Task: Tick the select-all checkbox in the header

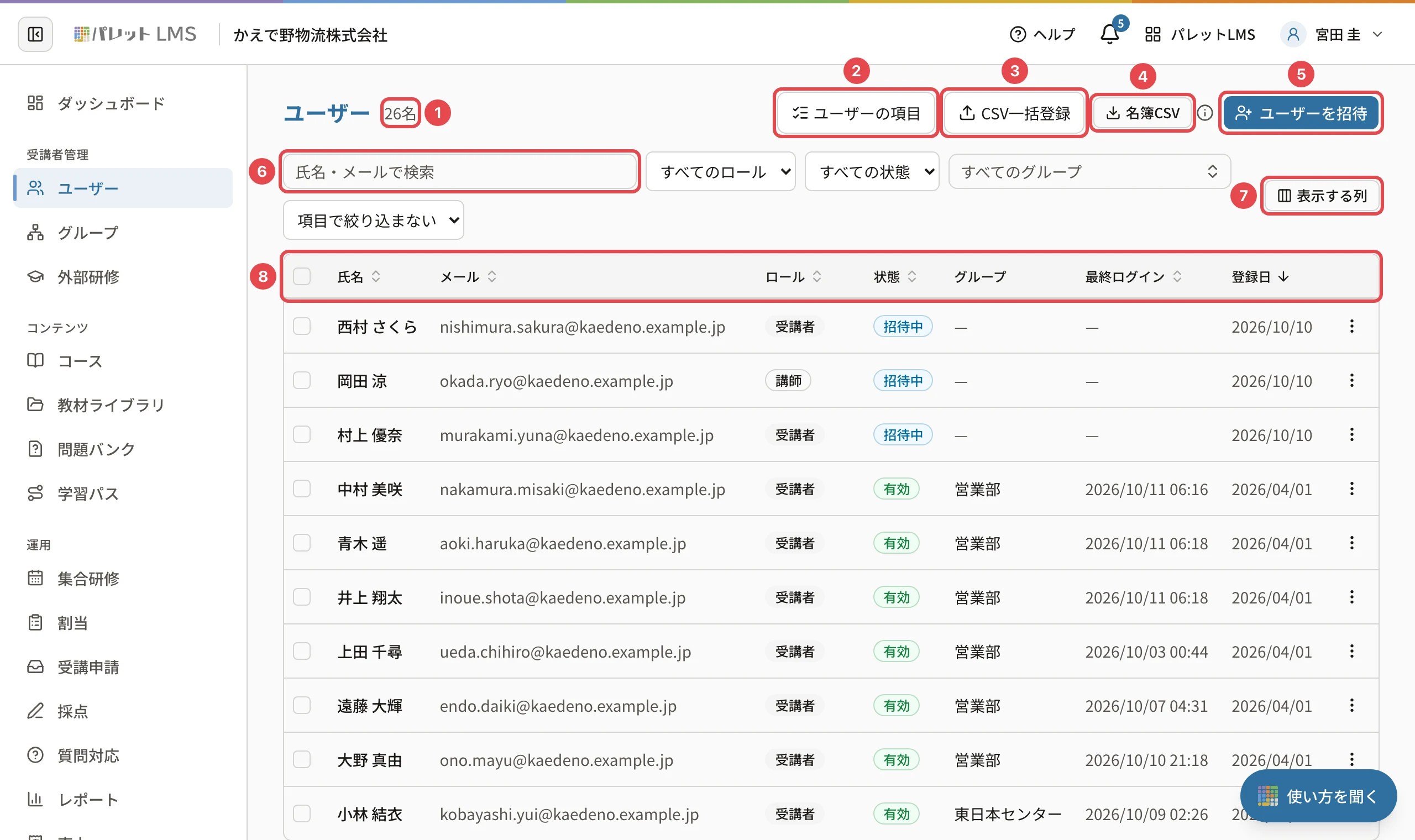Action: point(302,277)
